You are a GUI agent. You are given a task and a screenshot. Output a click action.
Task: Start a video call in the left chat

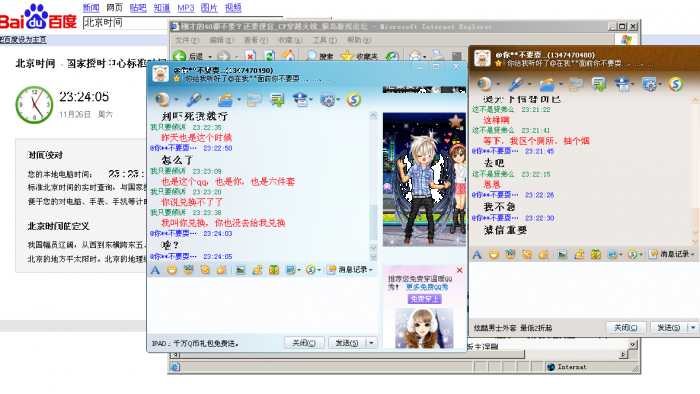pyautogui.click(x=162, y=100)
